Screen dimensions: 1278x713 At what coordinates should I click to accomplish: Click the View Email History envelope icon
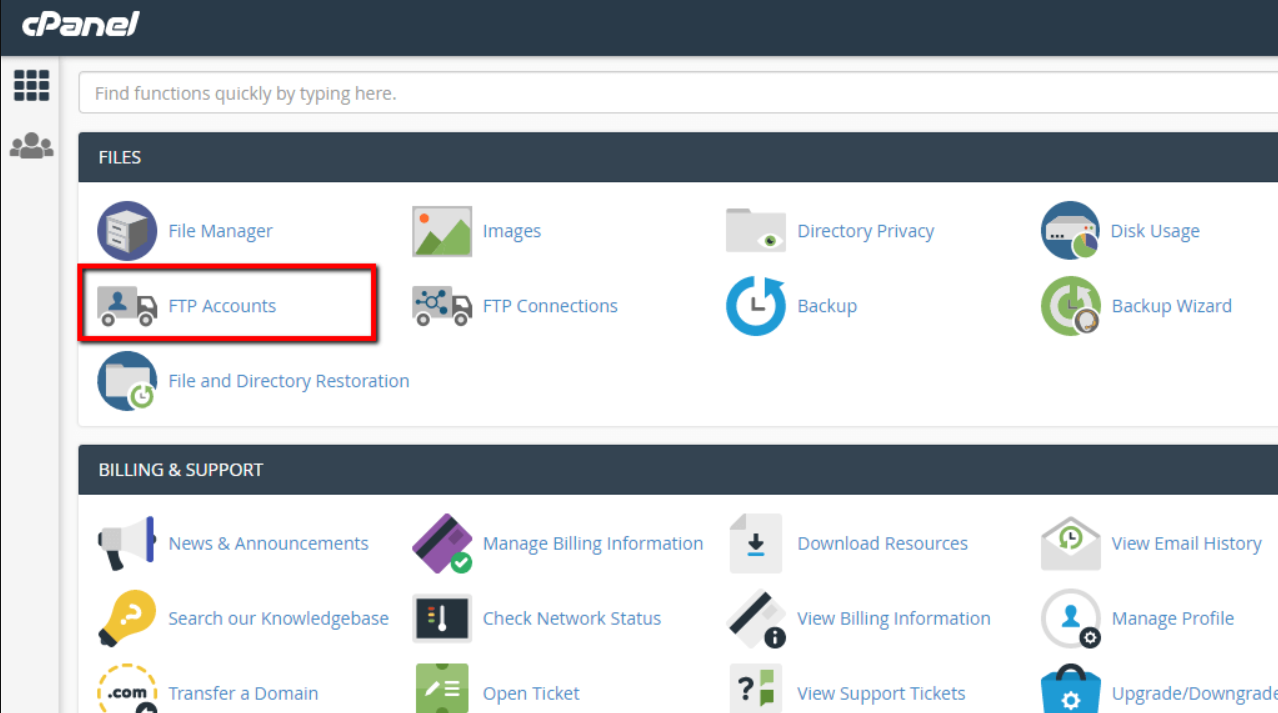click(x=1071, y=544)
